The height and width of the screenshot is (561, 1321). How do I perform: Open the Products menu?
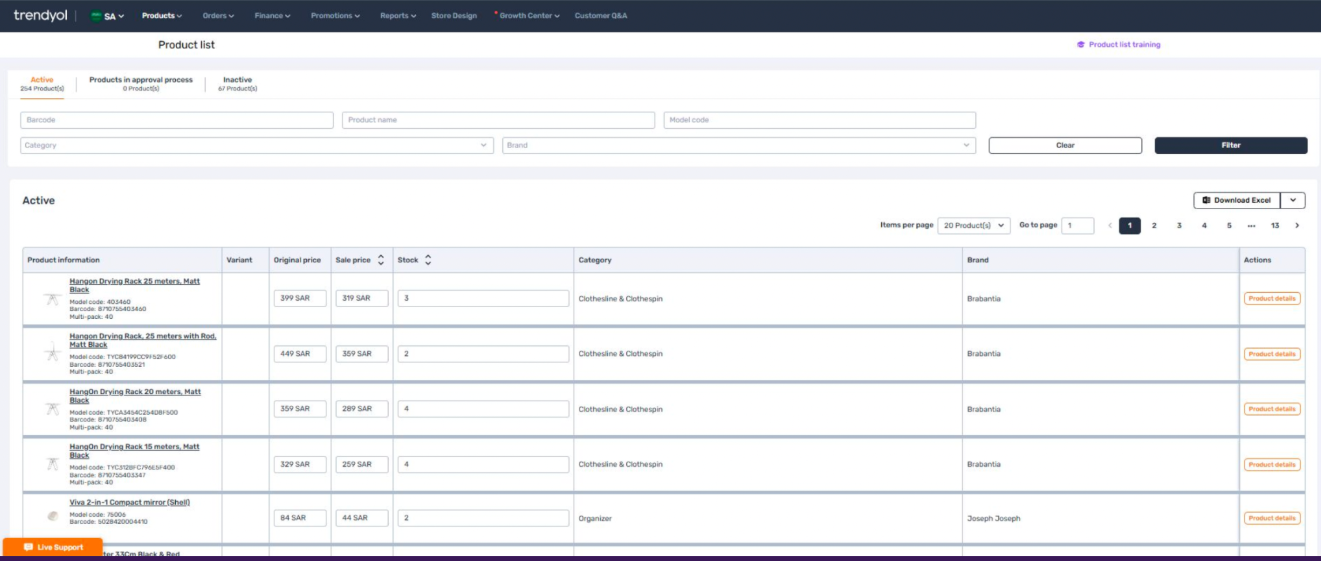162,16
